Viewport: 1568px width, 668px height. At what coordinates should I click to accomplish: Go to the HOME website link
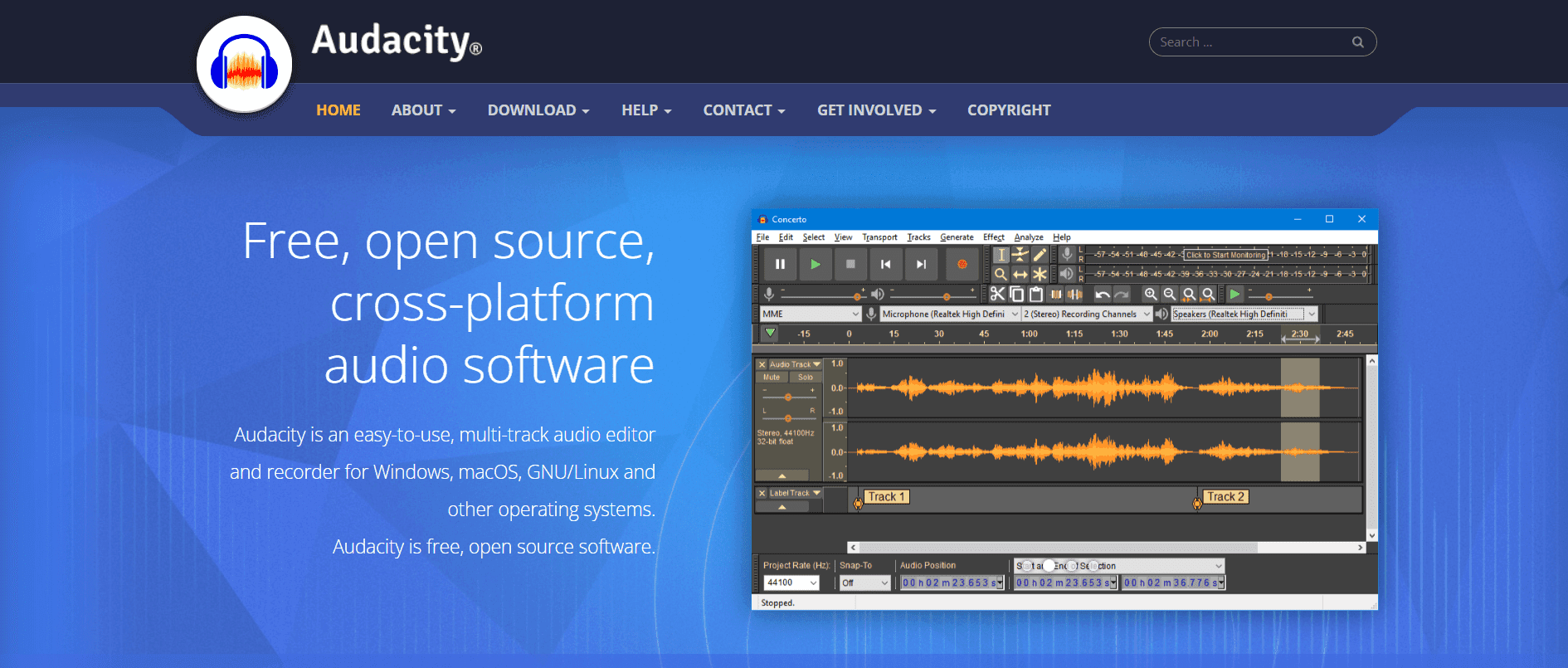tap(338, 110)
